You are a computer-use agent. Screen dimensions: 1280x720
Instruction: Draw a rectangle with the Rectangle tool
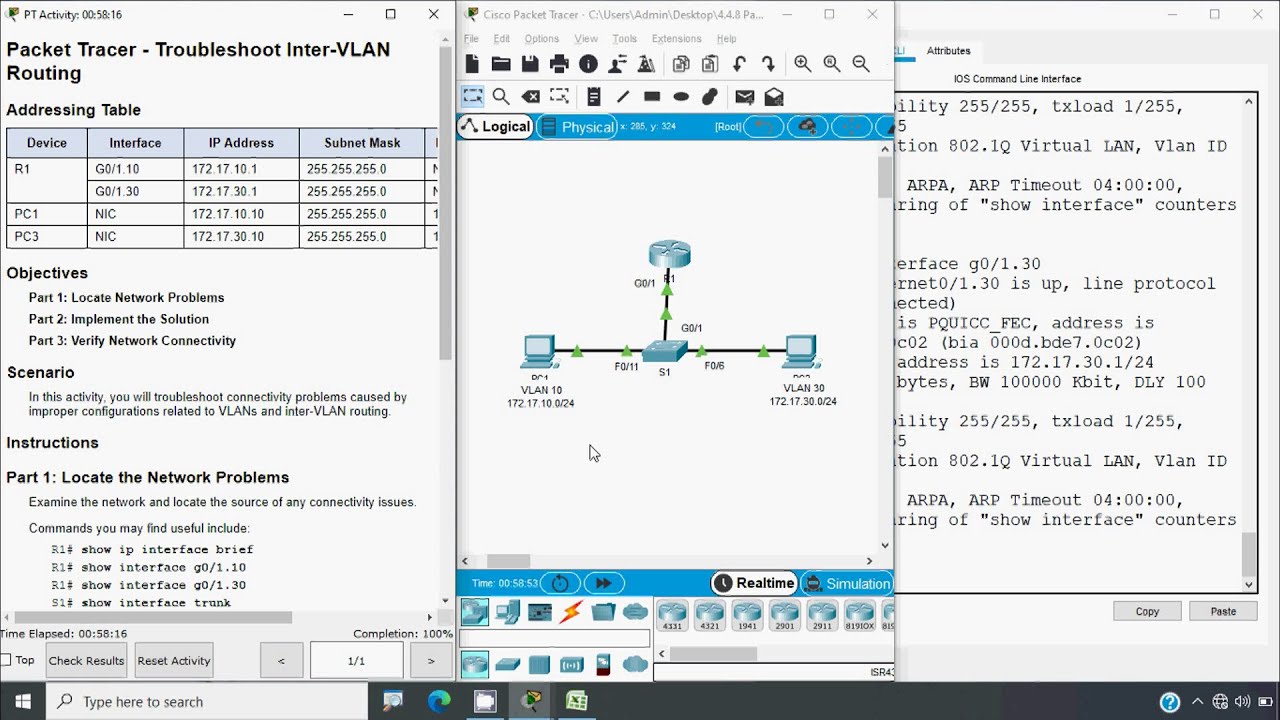click(652, 96)
